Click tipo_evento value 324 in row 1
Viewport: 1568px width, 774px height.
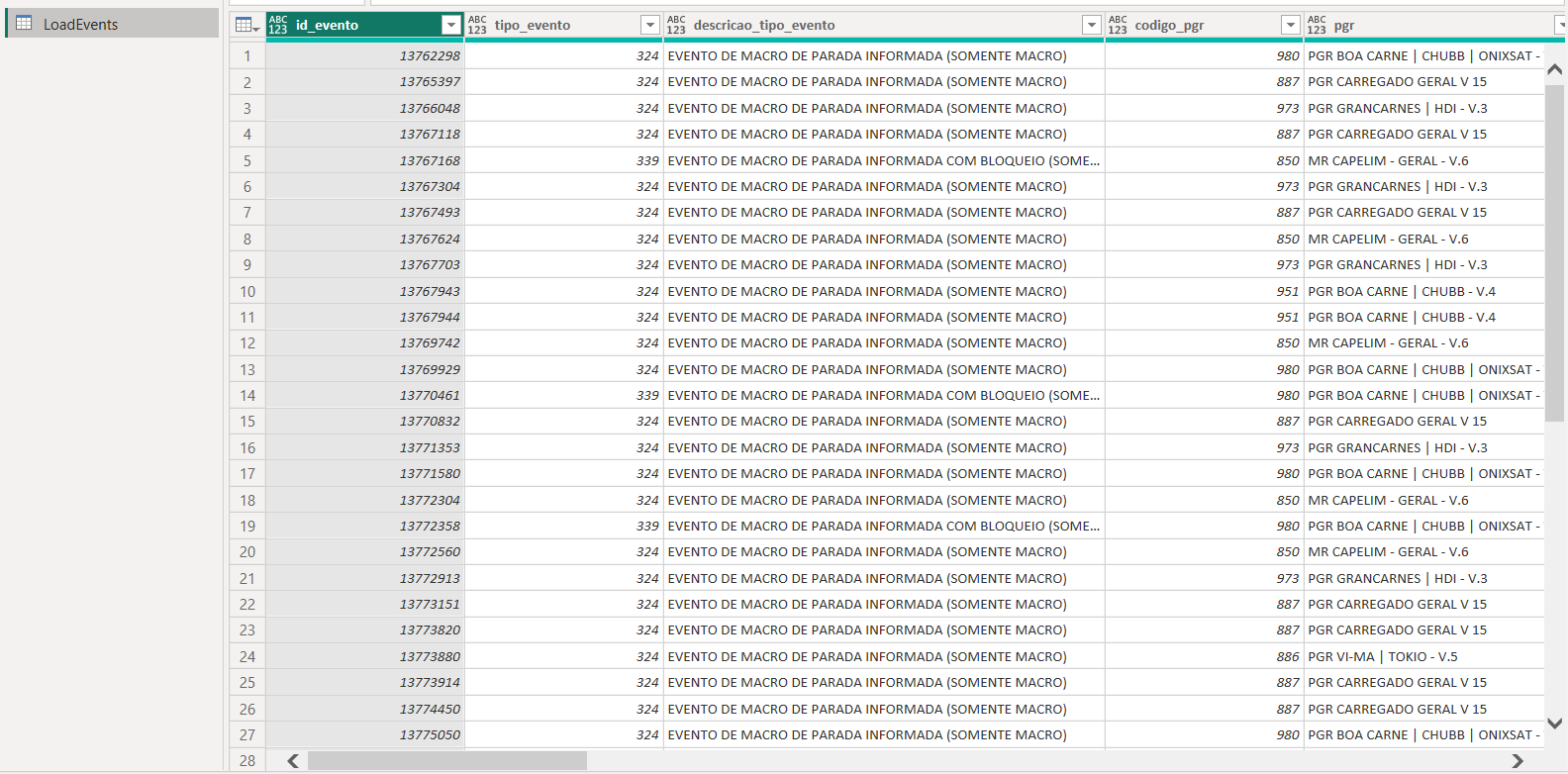pos(564,56)
